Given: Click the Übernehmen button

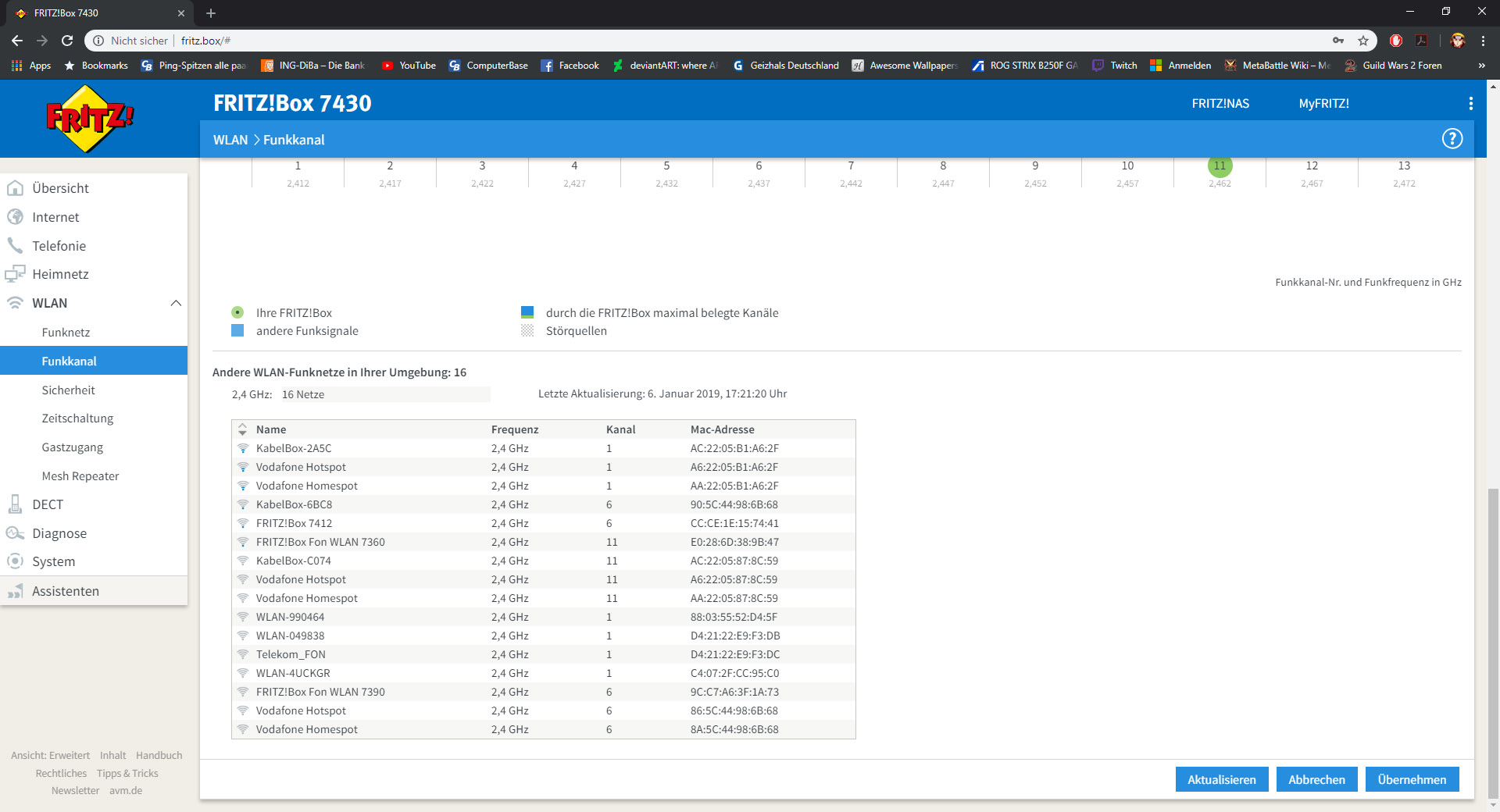Looking at the screenshot, I should [1412, 779].
